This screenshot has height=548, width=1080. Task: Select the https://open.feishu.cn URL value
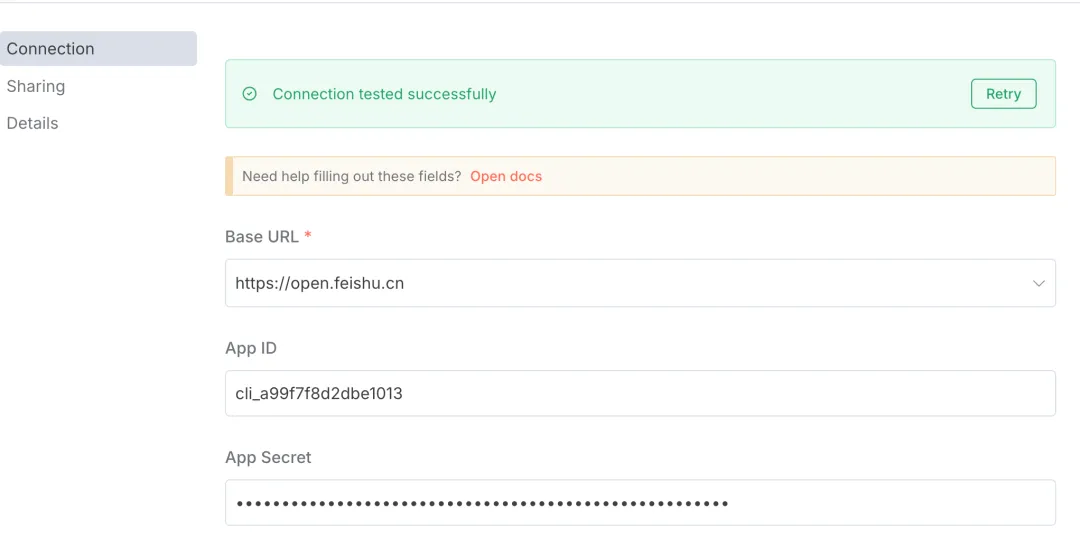(320, 284)
